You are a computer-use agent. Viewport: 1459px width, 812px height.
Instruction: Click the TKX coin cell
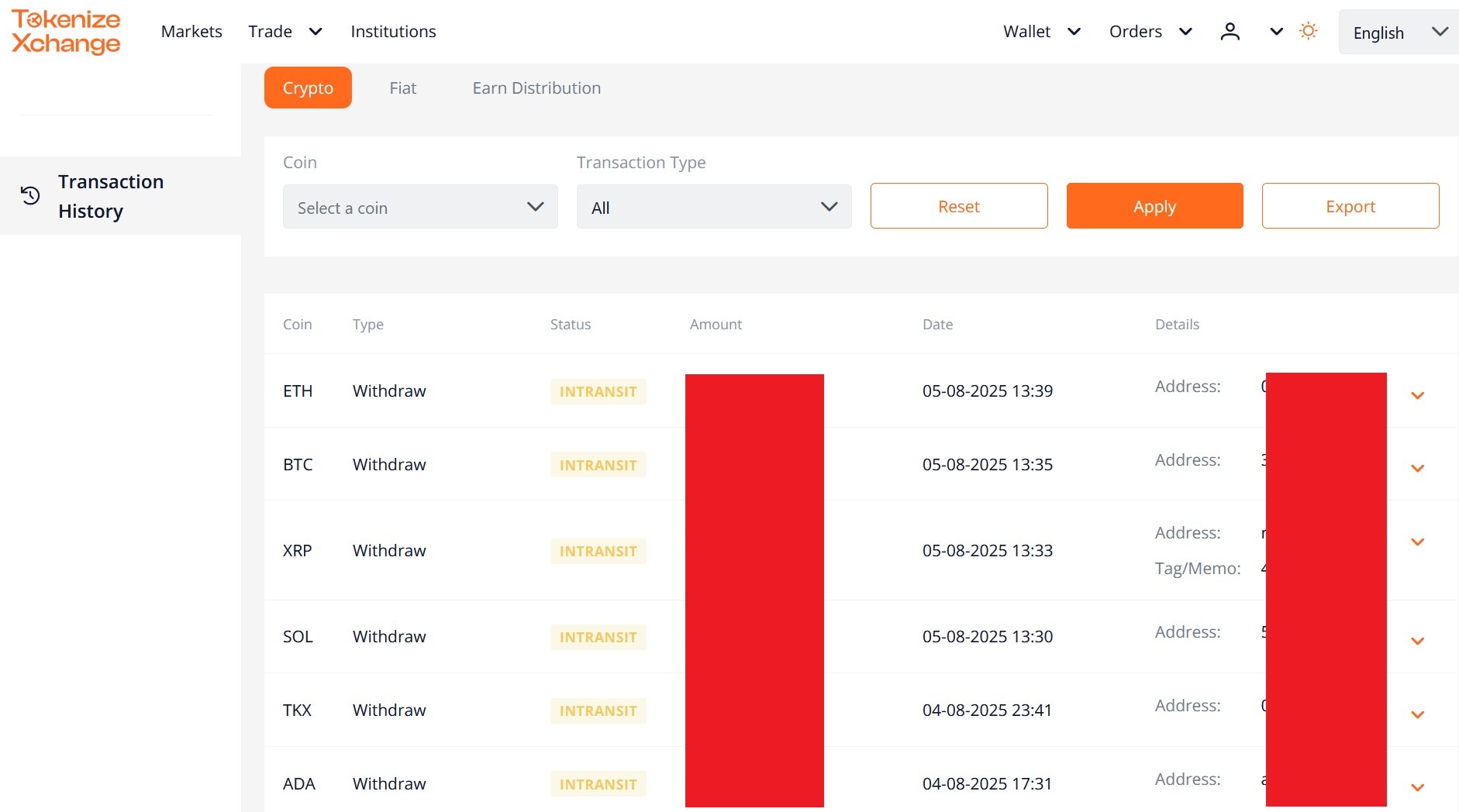click(x=297, y=710)
